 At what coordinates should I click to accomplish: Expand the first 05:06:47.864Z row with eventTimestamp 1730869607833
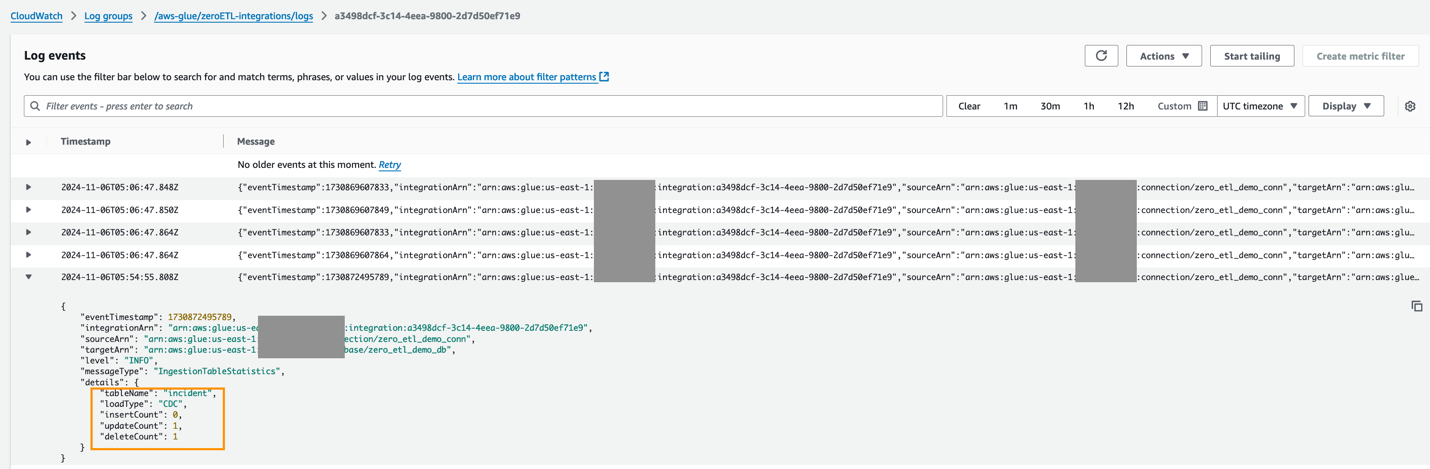point(28,232)
